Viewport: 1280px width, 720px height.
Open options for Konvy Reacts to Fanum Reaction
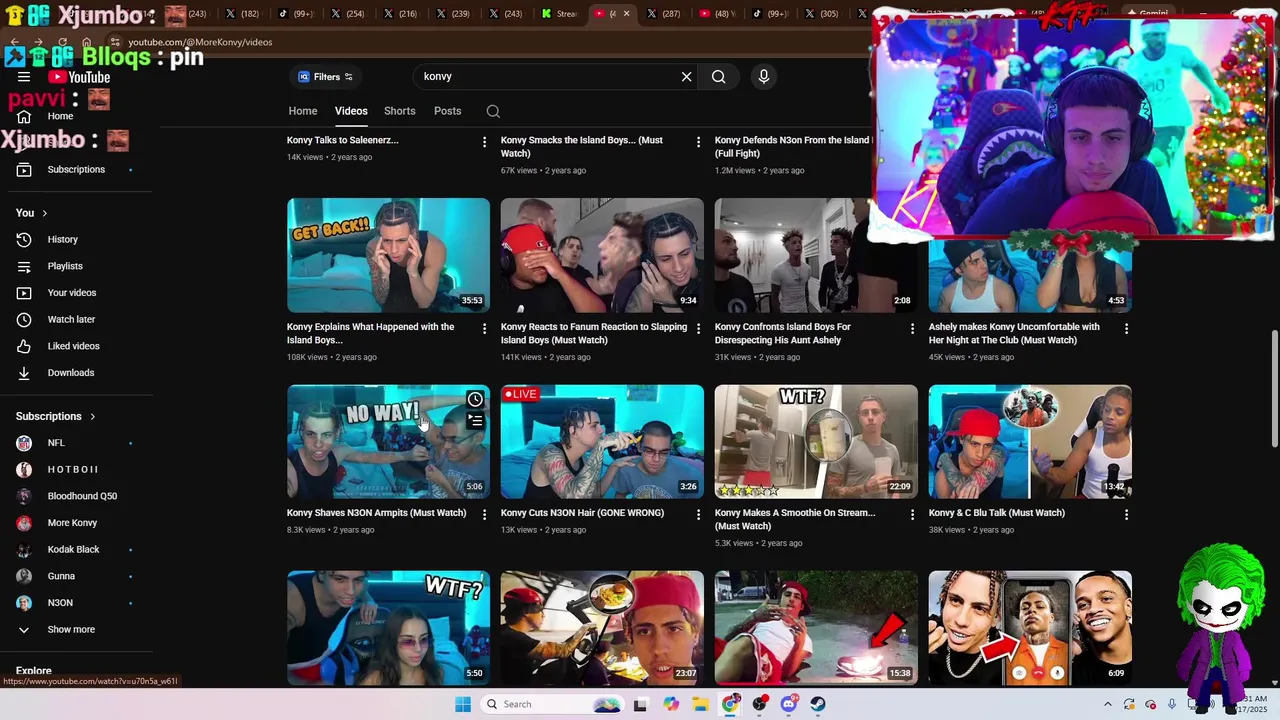click(x=698, y=328)
